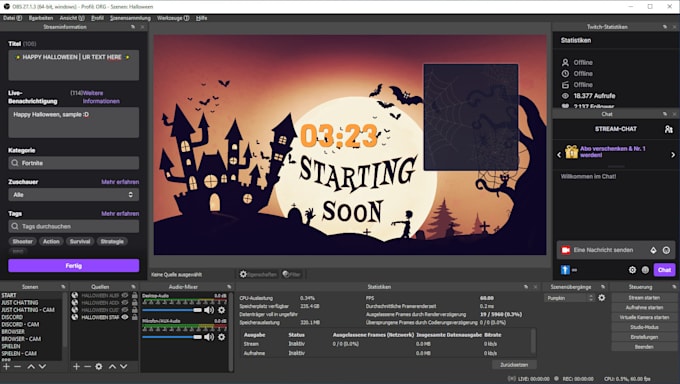
Task: Move source down in Quellen list
Action: (124, 367)
